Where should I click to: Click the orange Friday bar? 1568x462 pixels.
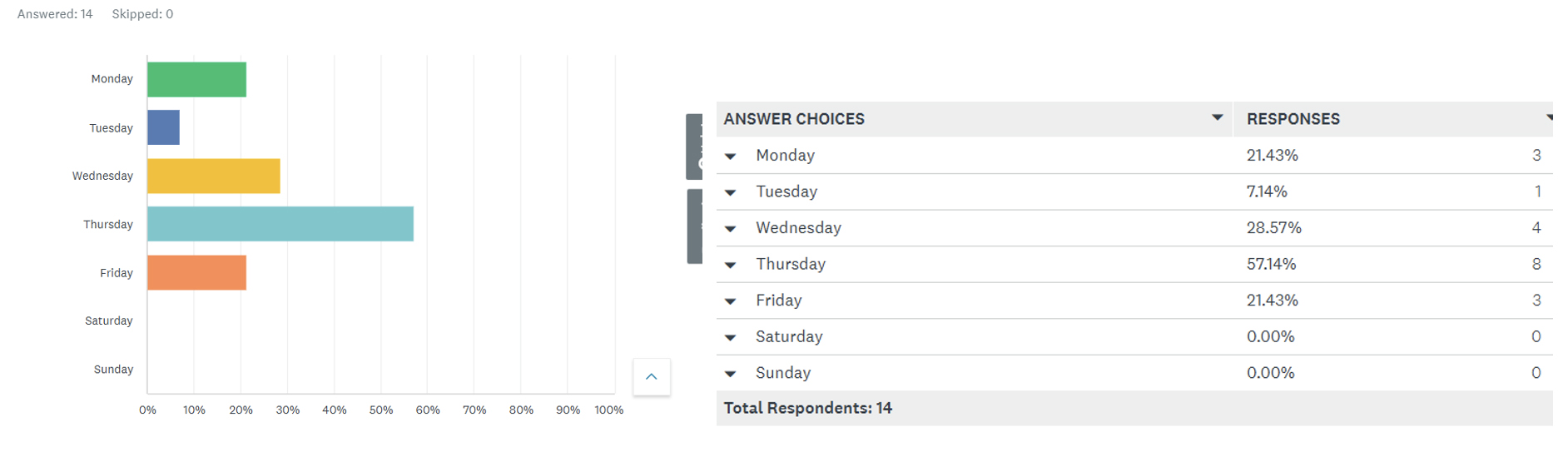197,272
